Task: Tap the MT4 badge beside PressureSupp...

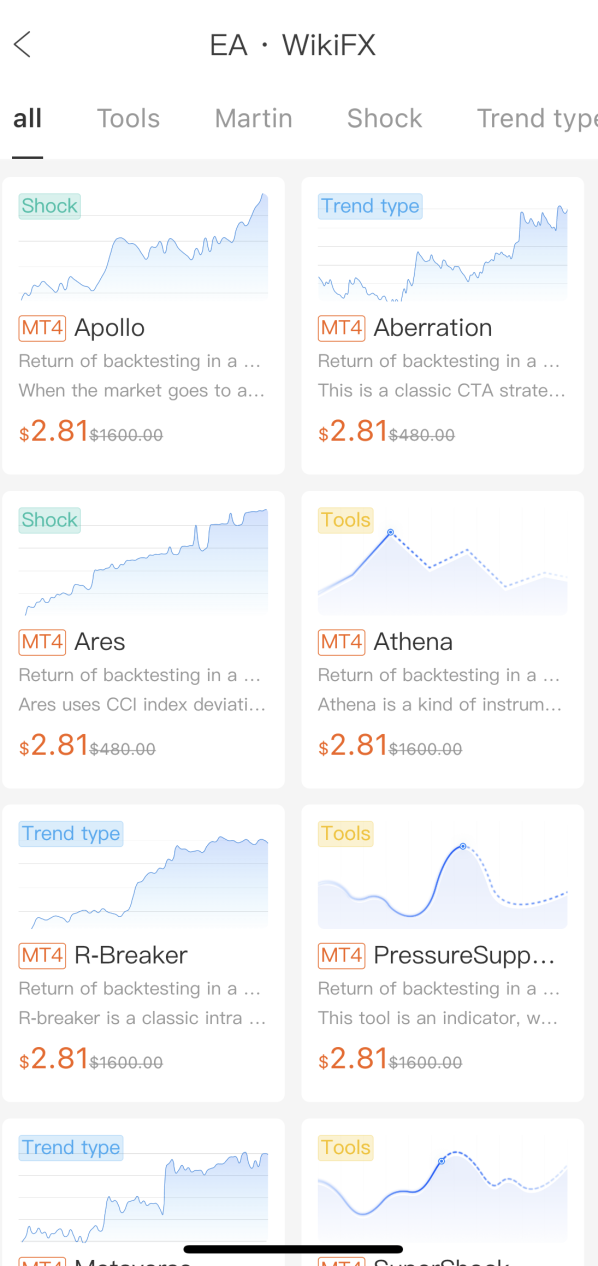Action: click(x=341, y=955)
